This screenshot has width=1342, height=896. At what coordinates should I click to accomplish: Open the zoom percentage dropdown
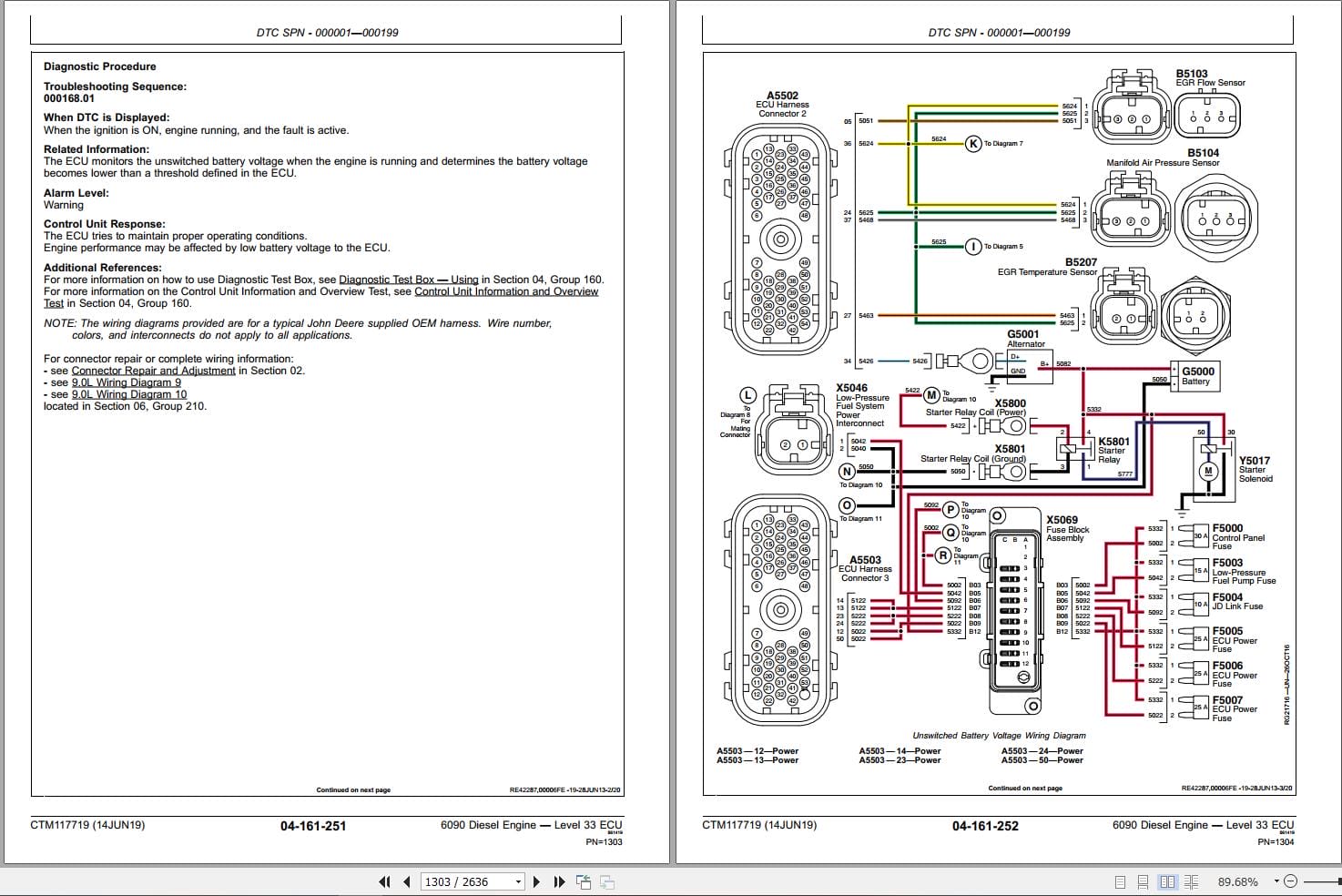tap(1277, 881)
